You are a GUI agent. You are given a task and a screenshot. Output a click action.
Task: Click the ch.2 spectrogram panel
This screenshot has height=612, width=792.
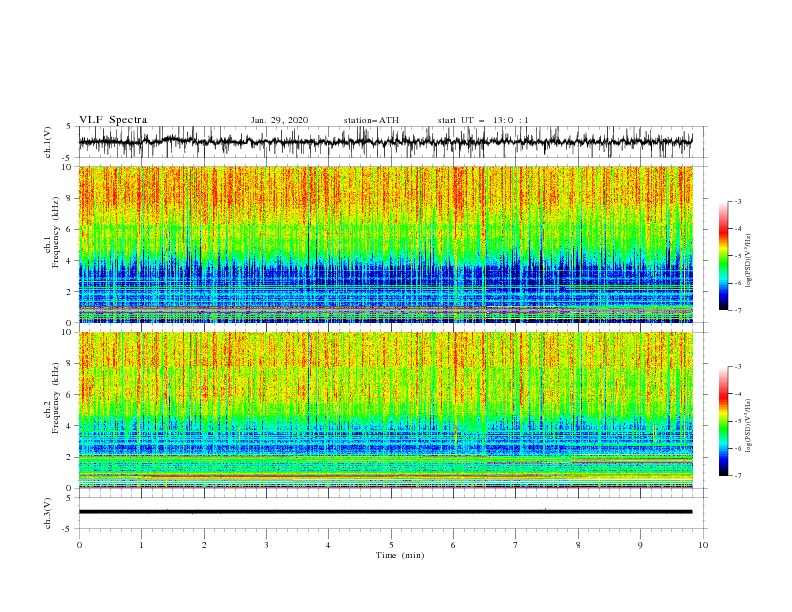point(385,410)
